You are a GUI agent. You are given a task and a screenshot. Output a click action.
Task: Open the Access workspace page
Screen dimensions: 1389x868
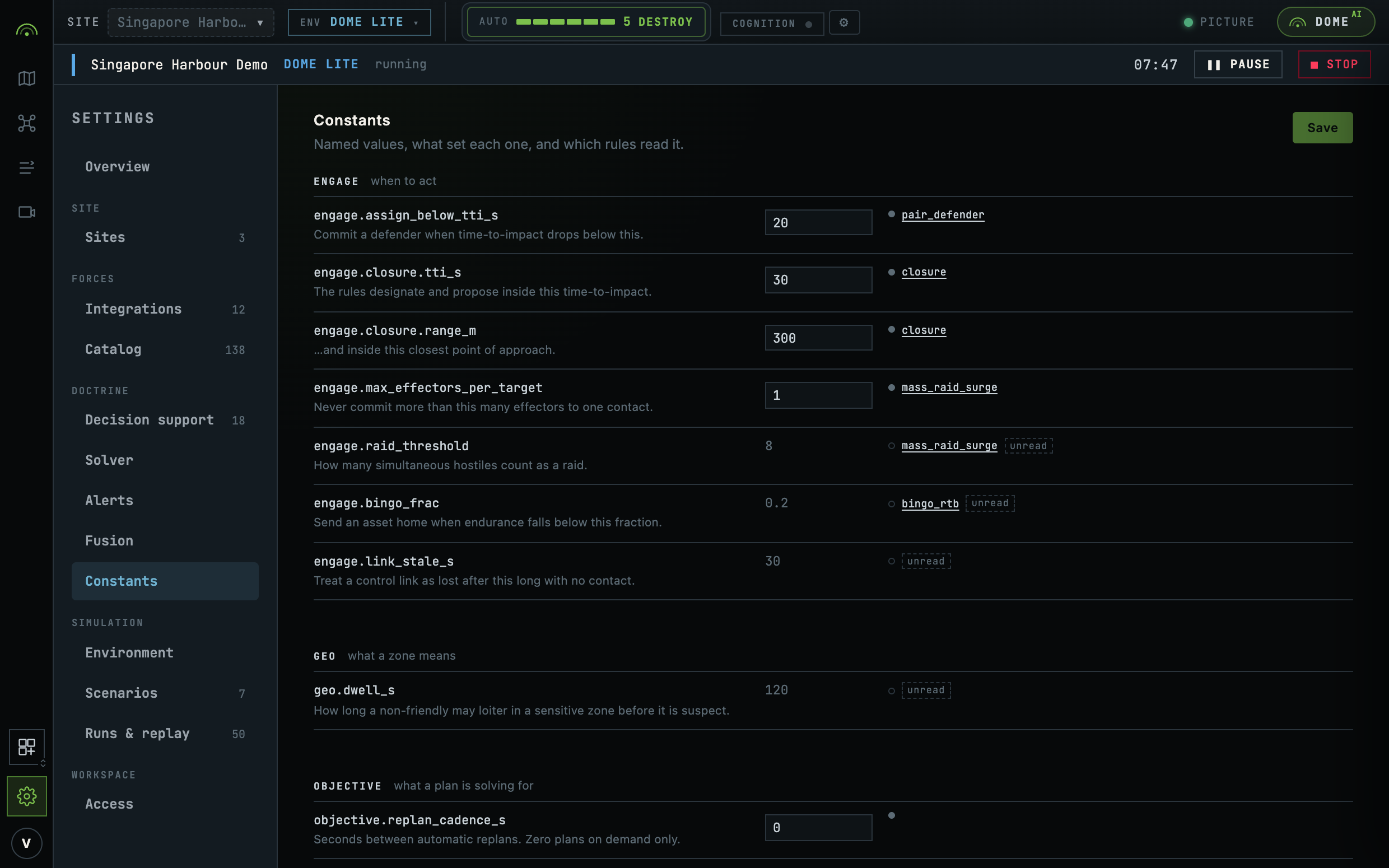pyautogui.click(x=165, y=804)
